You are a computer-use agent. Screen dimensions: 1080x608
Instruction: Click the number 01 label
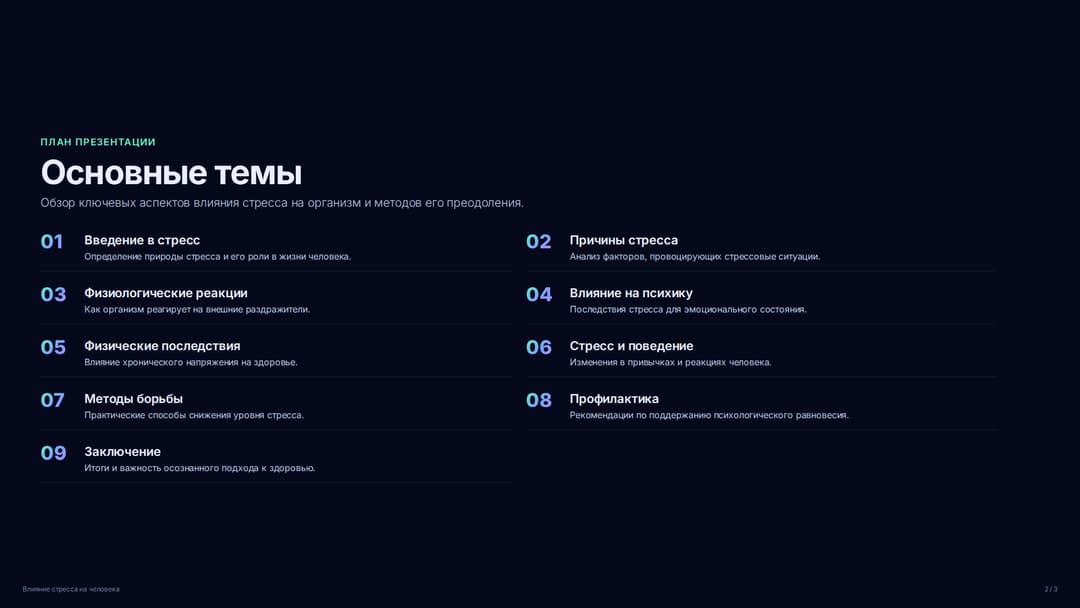(x=52, y=242)
